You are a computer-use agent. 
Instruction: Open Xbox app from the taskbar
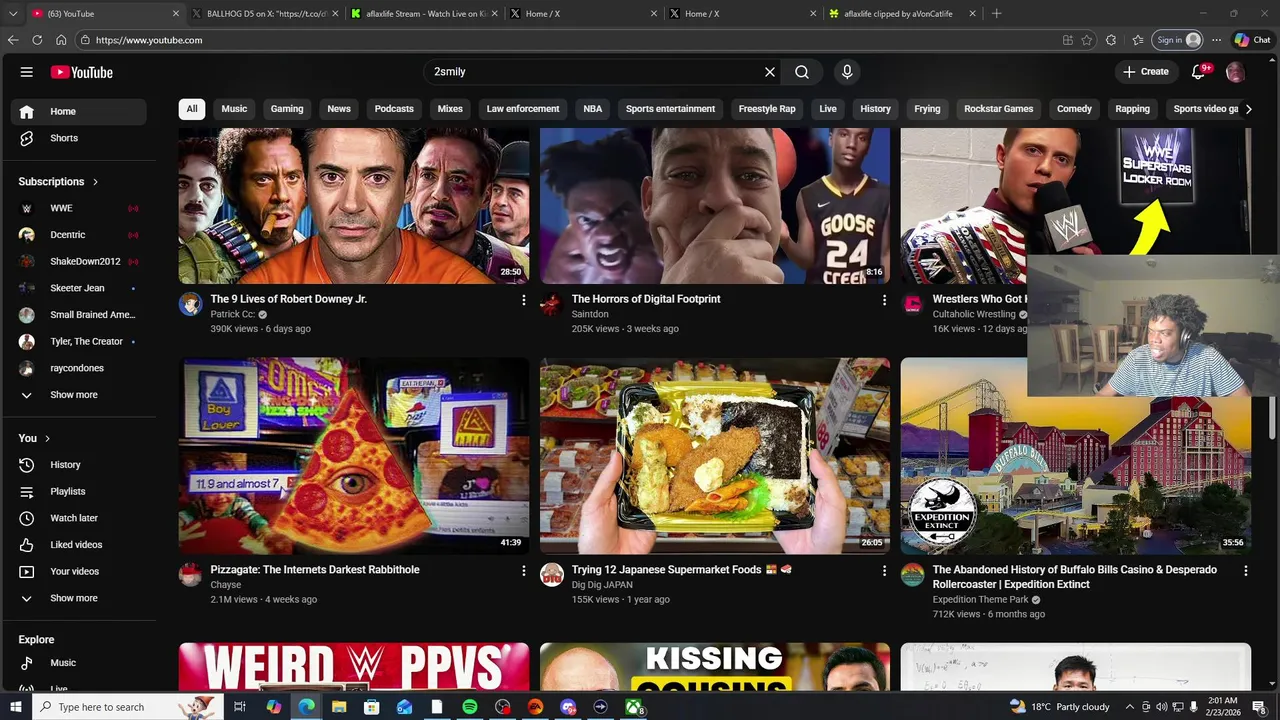pos(633,707)
